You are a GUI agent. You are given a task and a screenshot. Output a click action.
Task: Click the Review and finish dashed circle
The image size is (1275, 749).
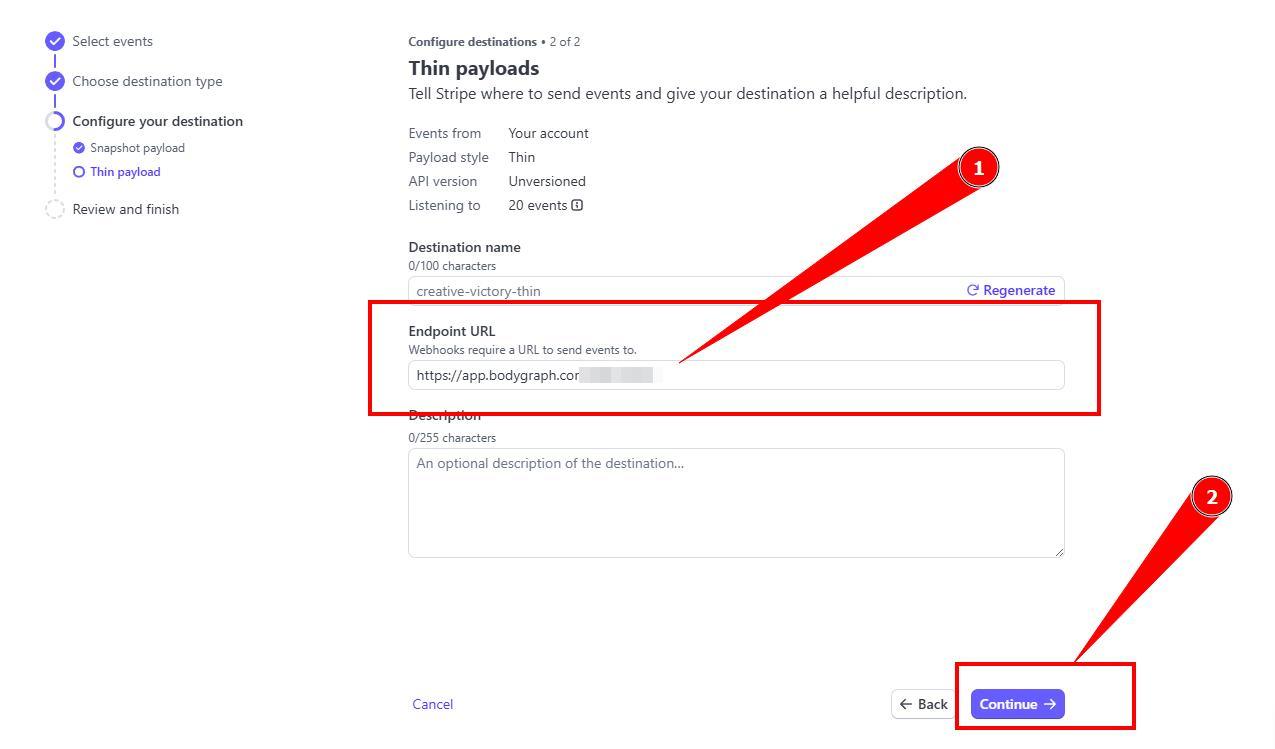point(55,209)
